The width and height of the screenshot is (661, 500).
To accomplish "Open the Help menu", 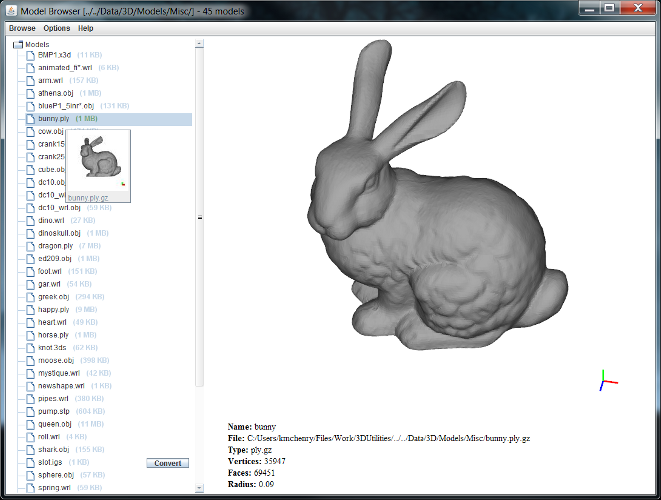I will pos(86,28).
